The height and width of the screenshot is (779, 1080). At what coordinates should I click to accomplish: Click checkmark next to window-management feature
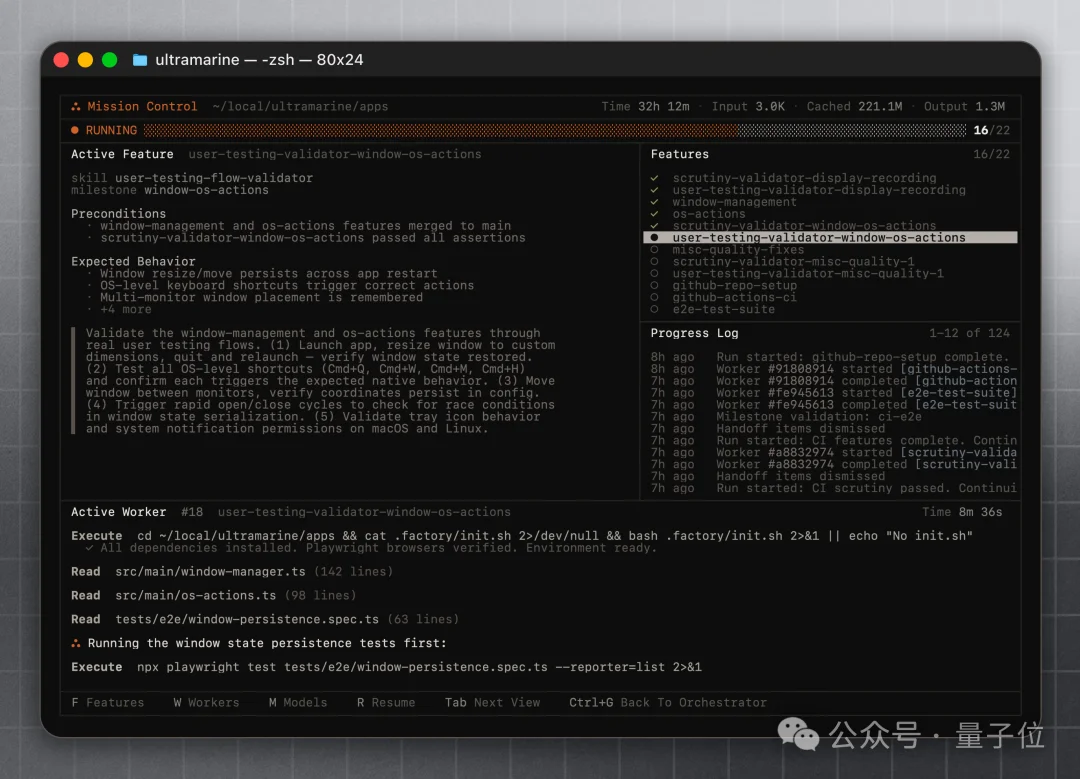654,202
